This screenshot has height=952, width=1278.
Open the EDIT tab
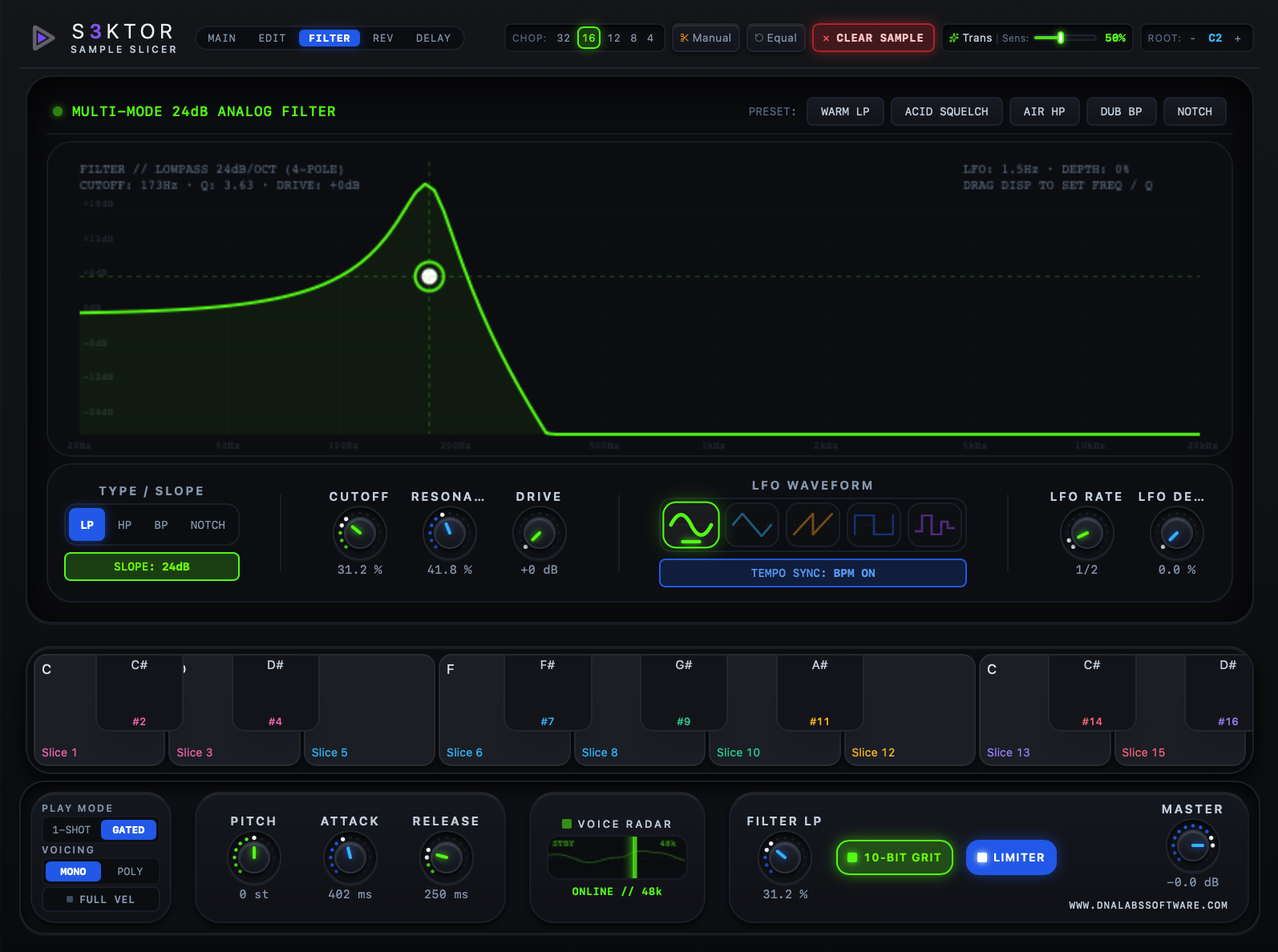tap(272, 38)
